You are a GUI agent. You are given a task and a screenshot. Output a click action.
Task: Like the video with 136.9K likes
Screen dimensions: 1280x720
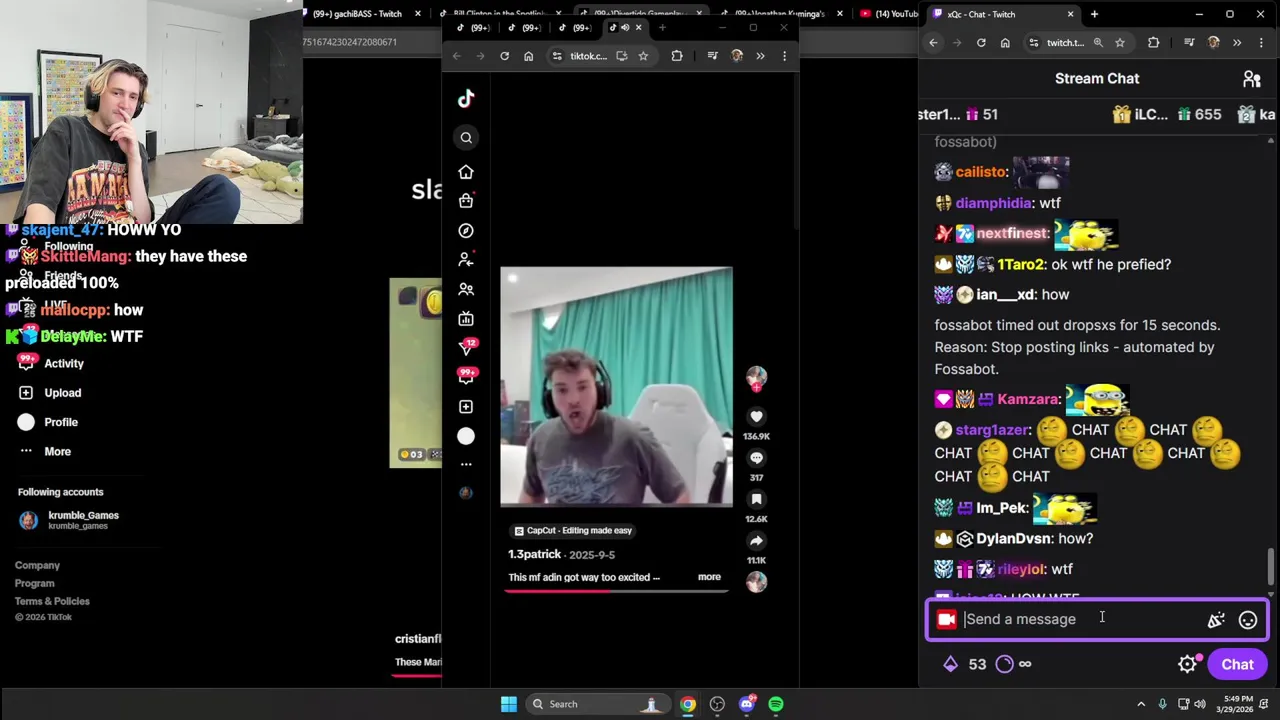click(x=757, y=416)
